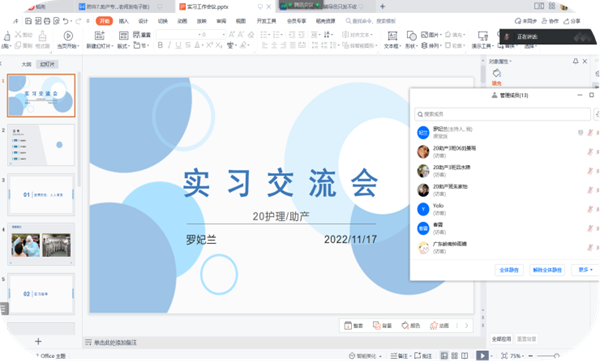Switch to Slide Sorter view icon

click(455, 356)
